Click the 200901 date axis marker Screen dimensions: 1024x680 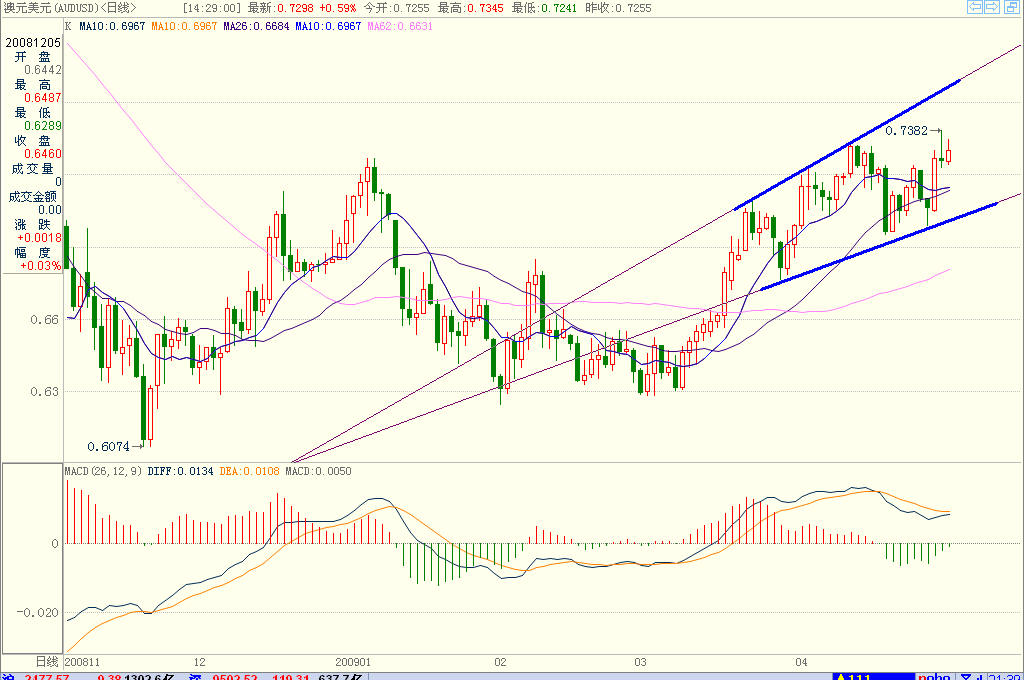coord(353,662)
